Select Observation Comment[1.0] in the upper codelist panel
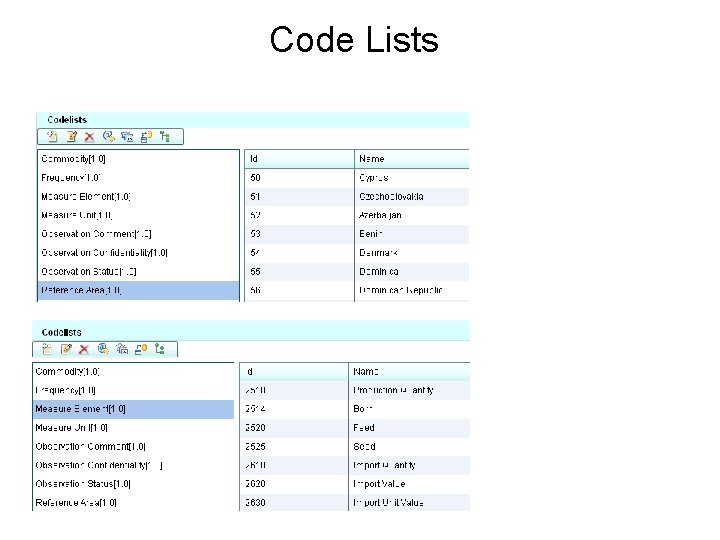The height and width of the screenshot is (540, 720). click(x=138, y=234)
